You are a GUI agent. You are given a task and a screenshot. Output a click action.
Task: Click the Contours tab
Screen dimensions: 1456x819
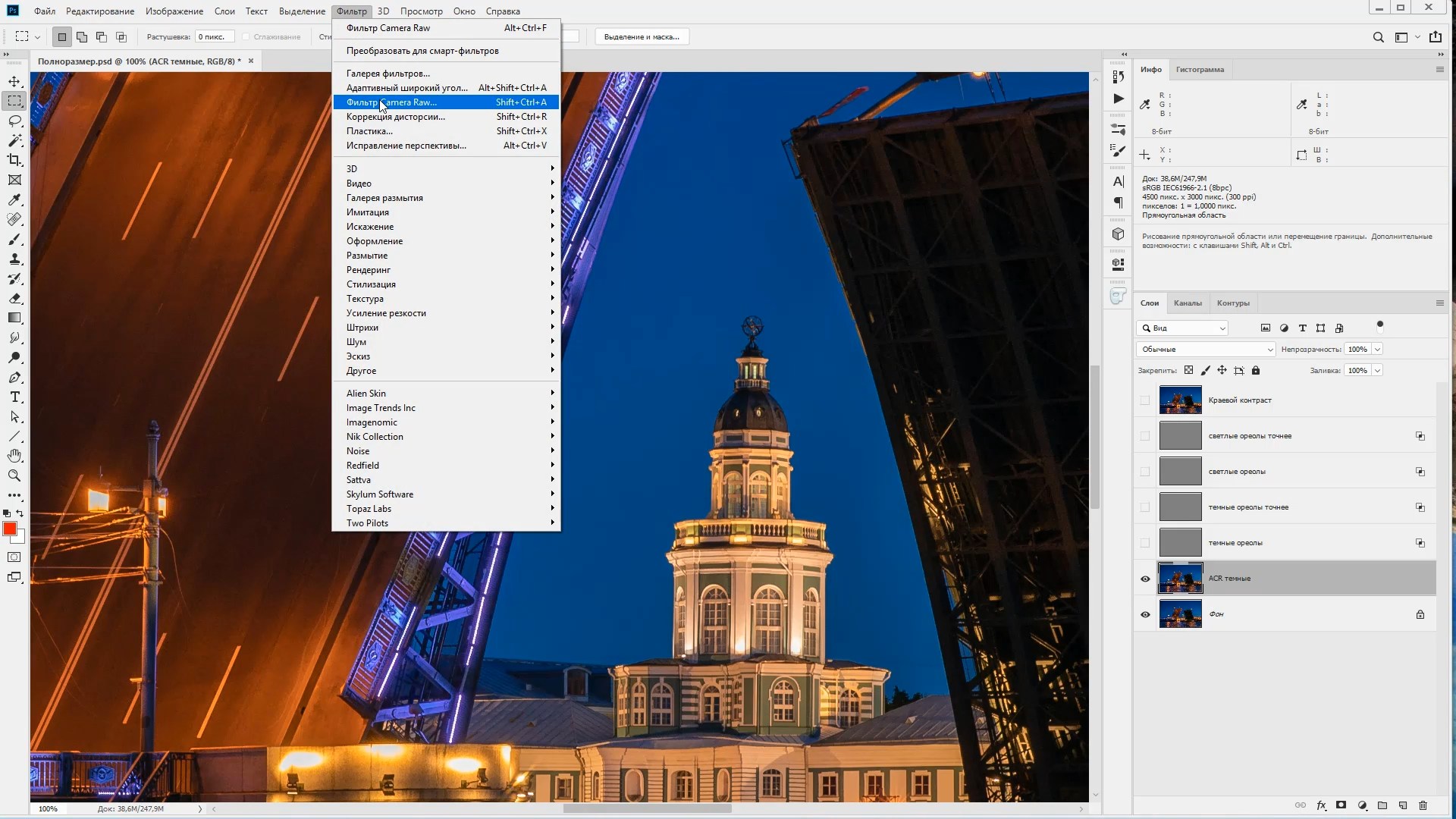click(x=1233, y=303)
